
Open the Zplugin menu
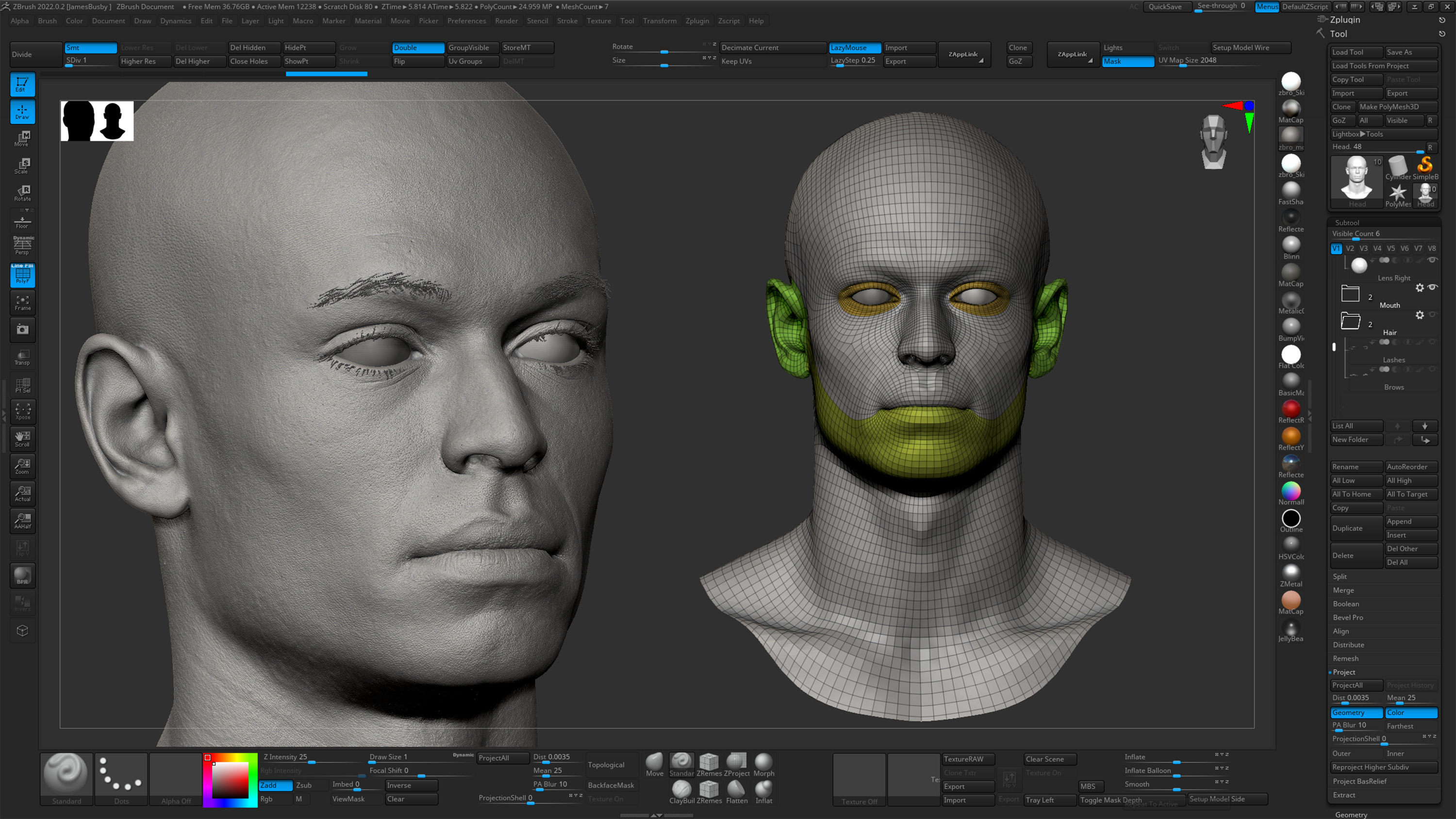click(x=697, y=21)
